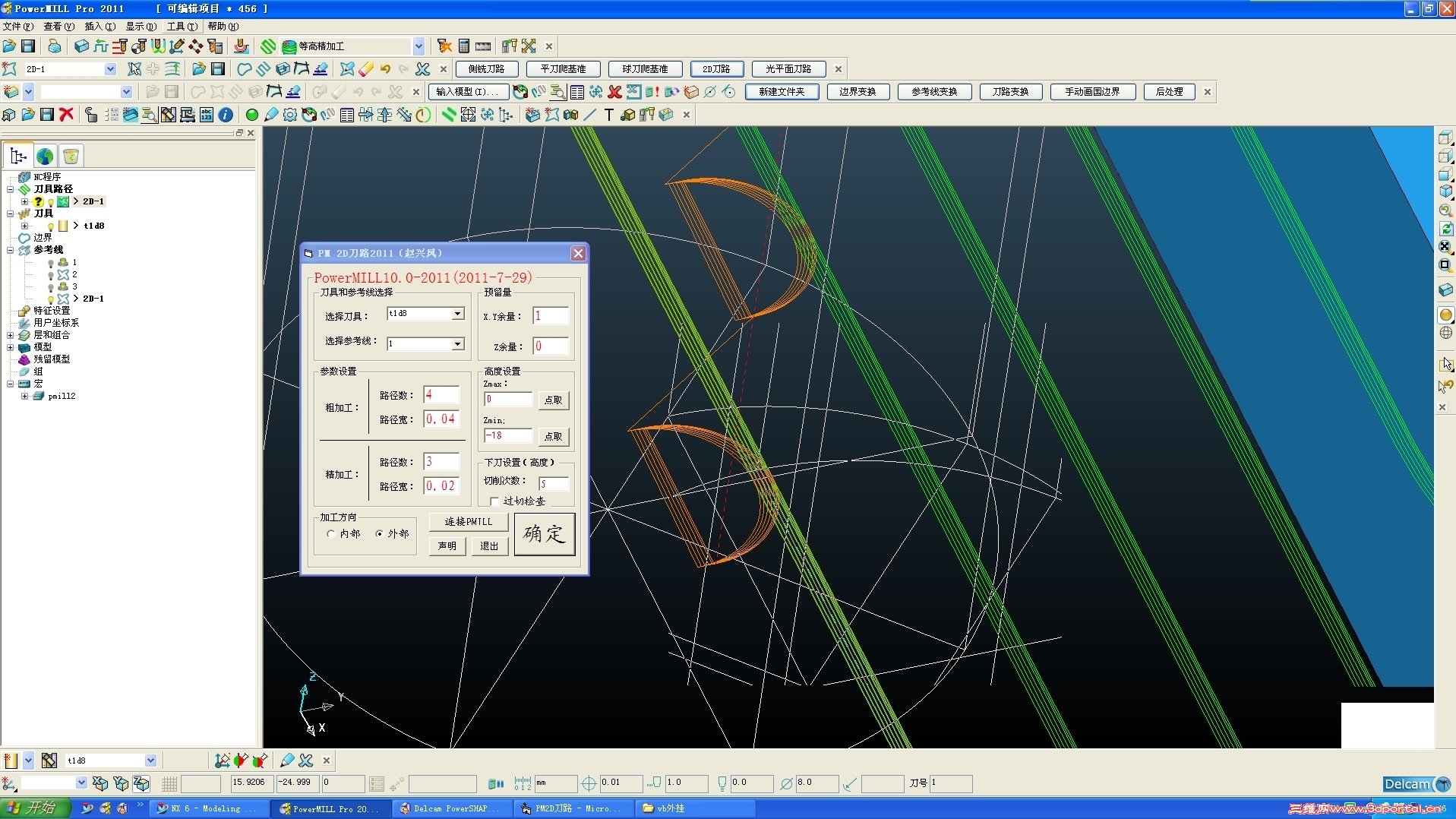Collapse the 刀具路径 tree node
Image resolution: width=1456 pixels, height=819 pixels.
coord(11,189)
